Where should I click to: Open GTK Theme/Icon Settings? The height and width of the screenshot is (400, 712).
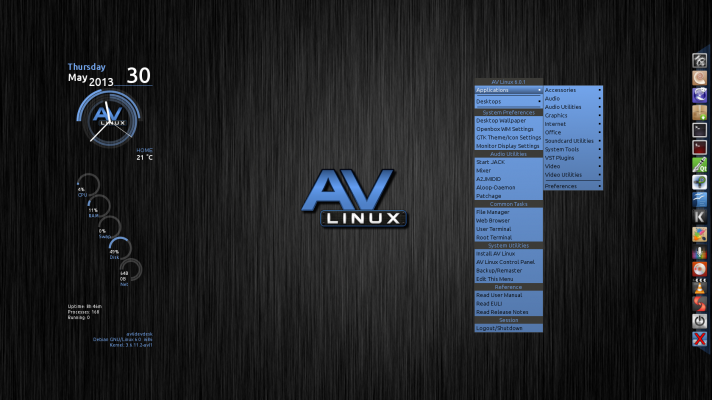[x=509, y=138]
